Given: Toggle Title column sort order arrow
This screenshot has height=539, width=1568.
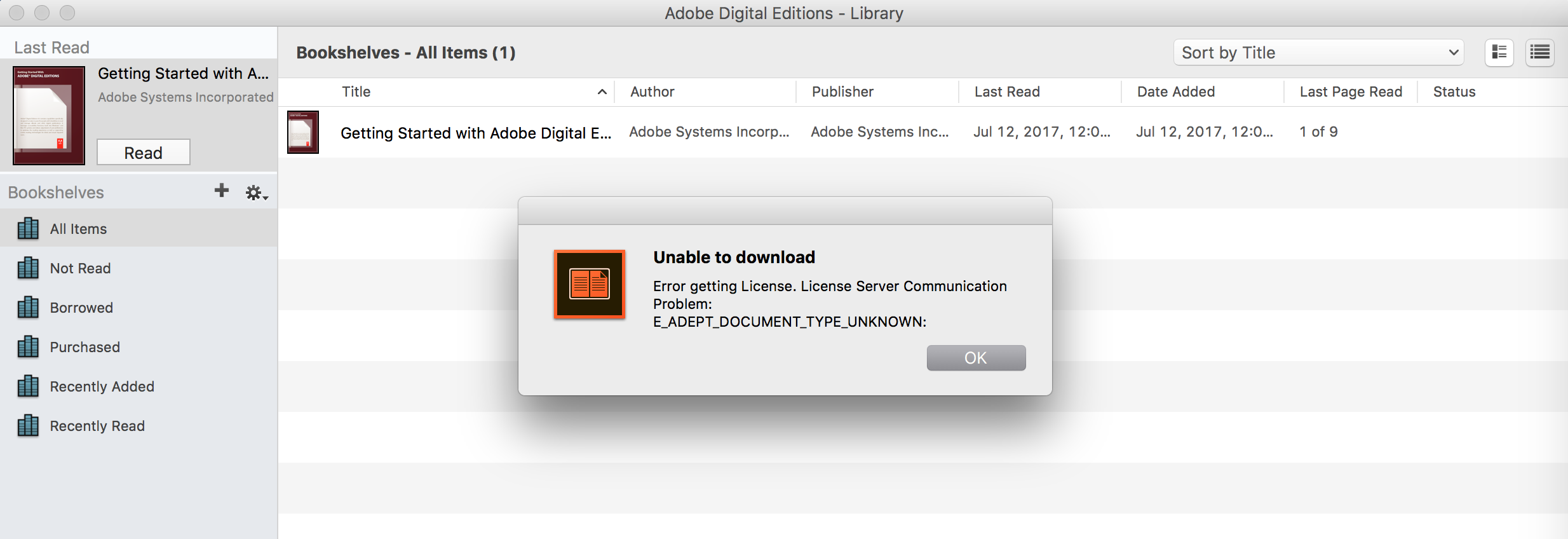Looking at the screenshot, I should [x=602, y=92].
